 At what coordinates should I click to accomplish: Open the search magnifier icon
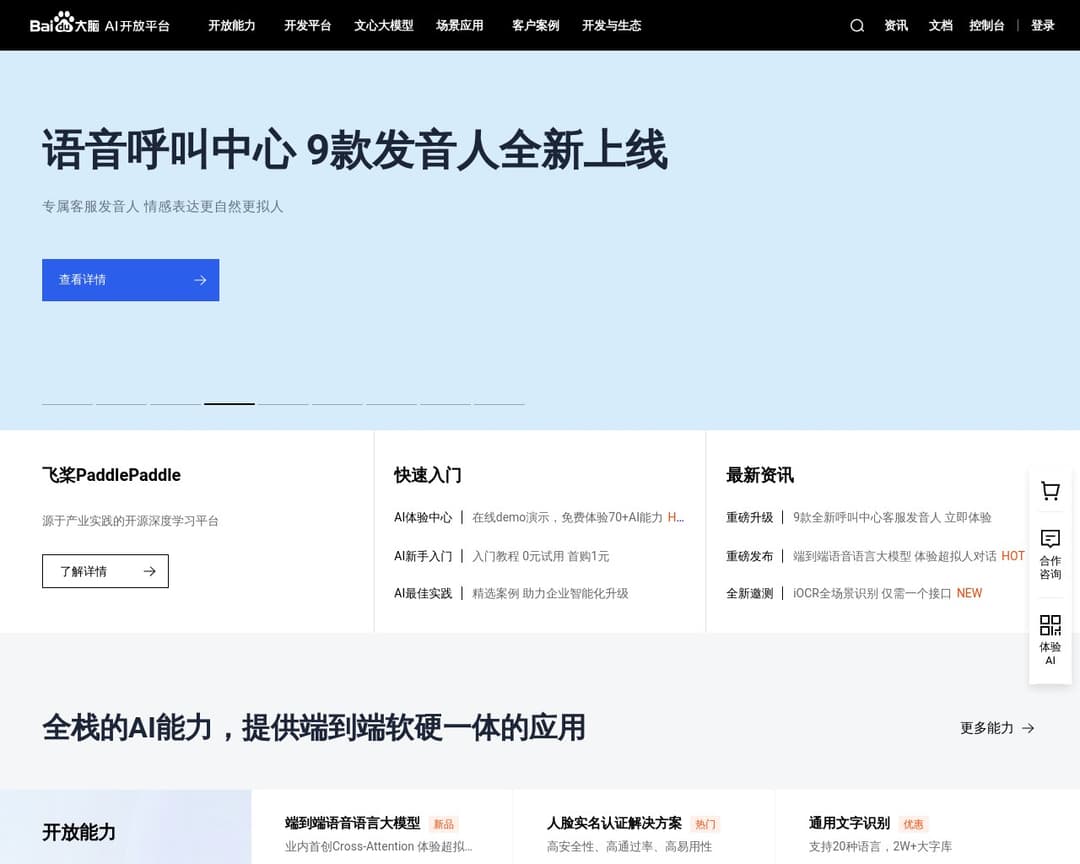pos(857,25)
